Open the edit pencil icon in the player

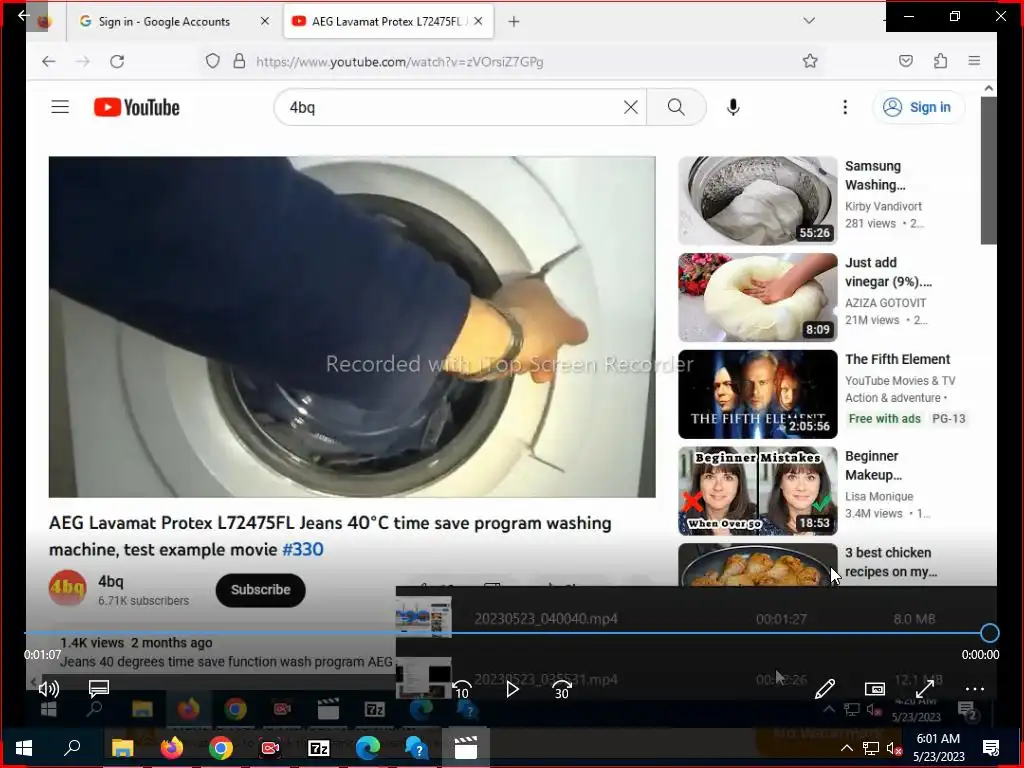point(825,688)
